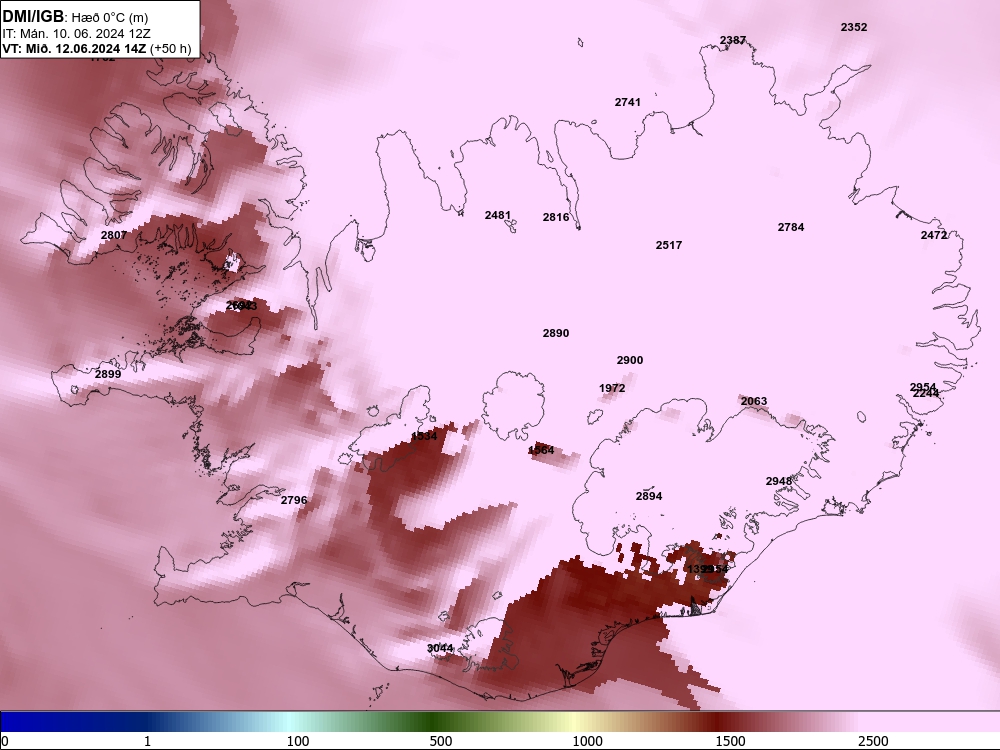Image resolution: width=1000 pixels, height=750 pixels.
Task: Click the 1500 tick on color scale
Action: point(730,741)
